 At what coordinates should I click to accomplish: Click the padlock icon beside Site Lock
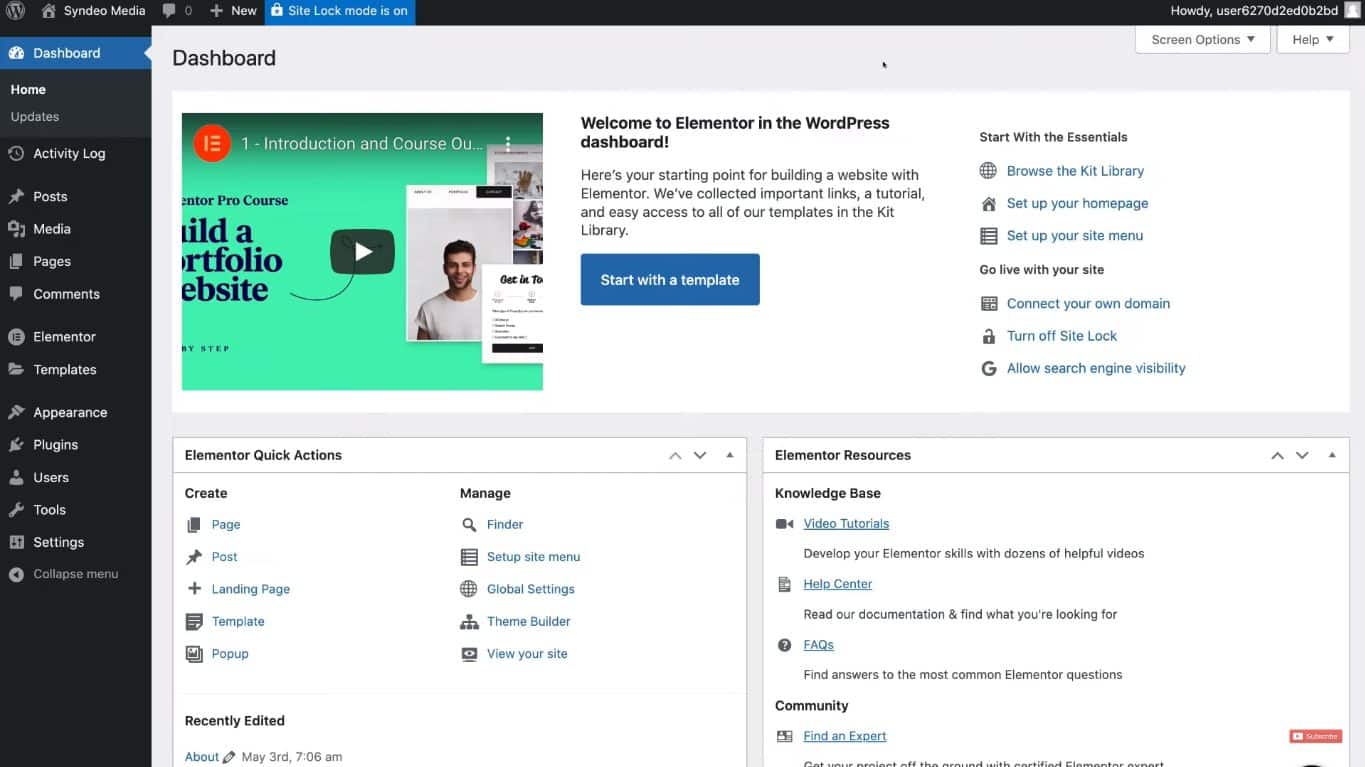pyautogui.click(x=988, y=336)
